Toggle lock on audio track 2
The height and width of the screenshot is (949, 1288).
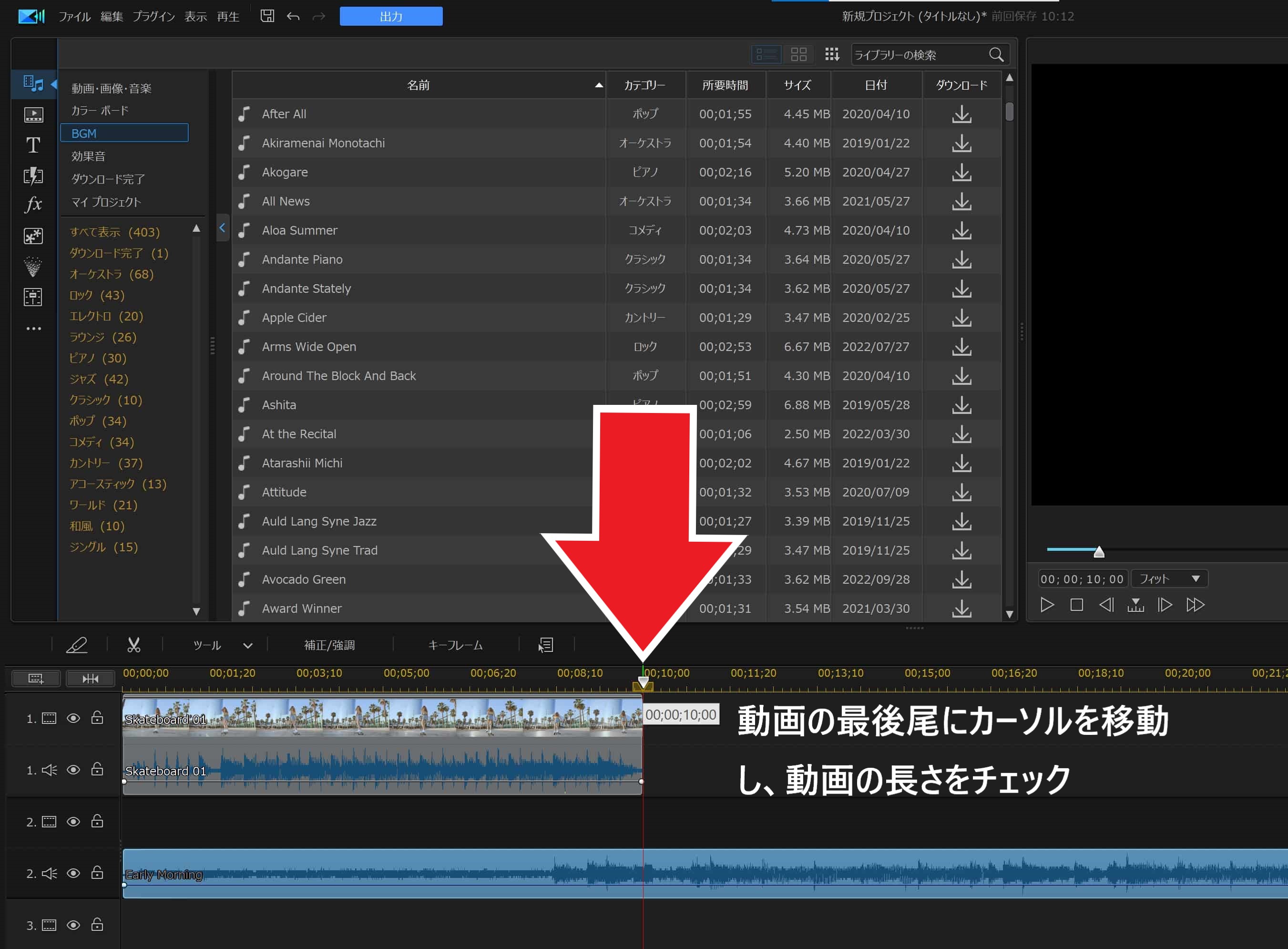tap(98, 873)
